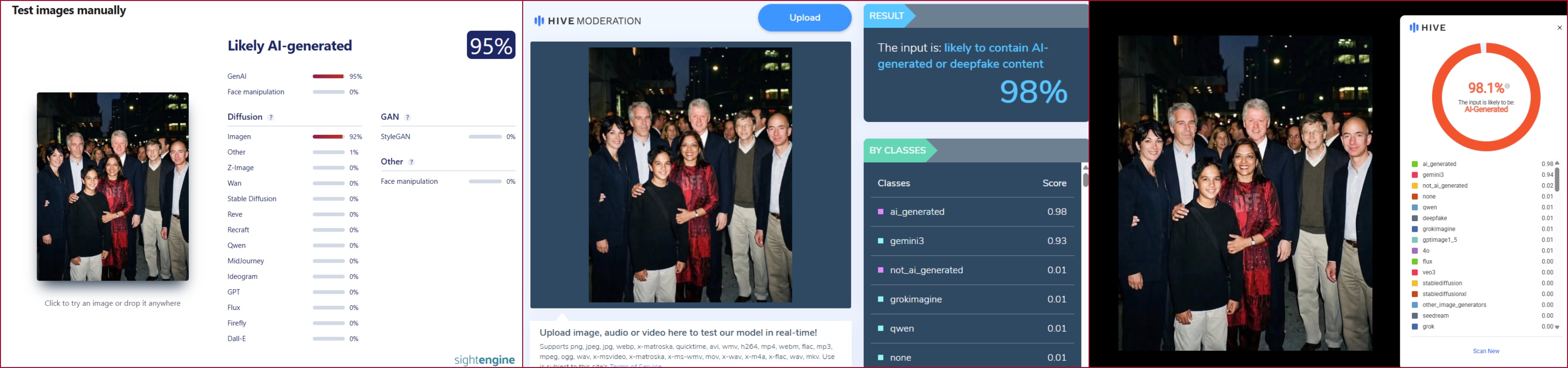The image size is (1568, 368).
Task: Click the BY CLASSES tab header
Action: click(x=897, y=150)
